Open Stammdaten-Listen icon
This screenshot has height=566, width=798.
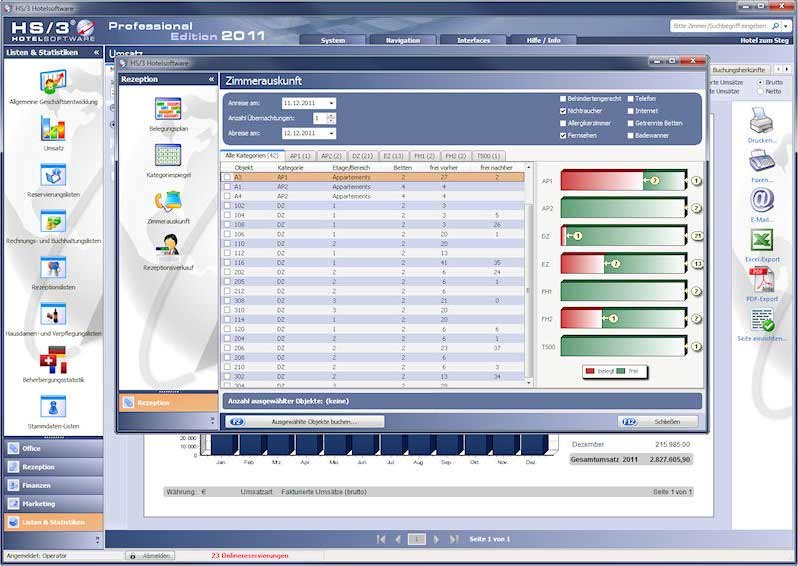pyautogui.click(x=53, y=407)
